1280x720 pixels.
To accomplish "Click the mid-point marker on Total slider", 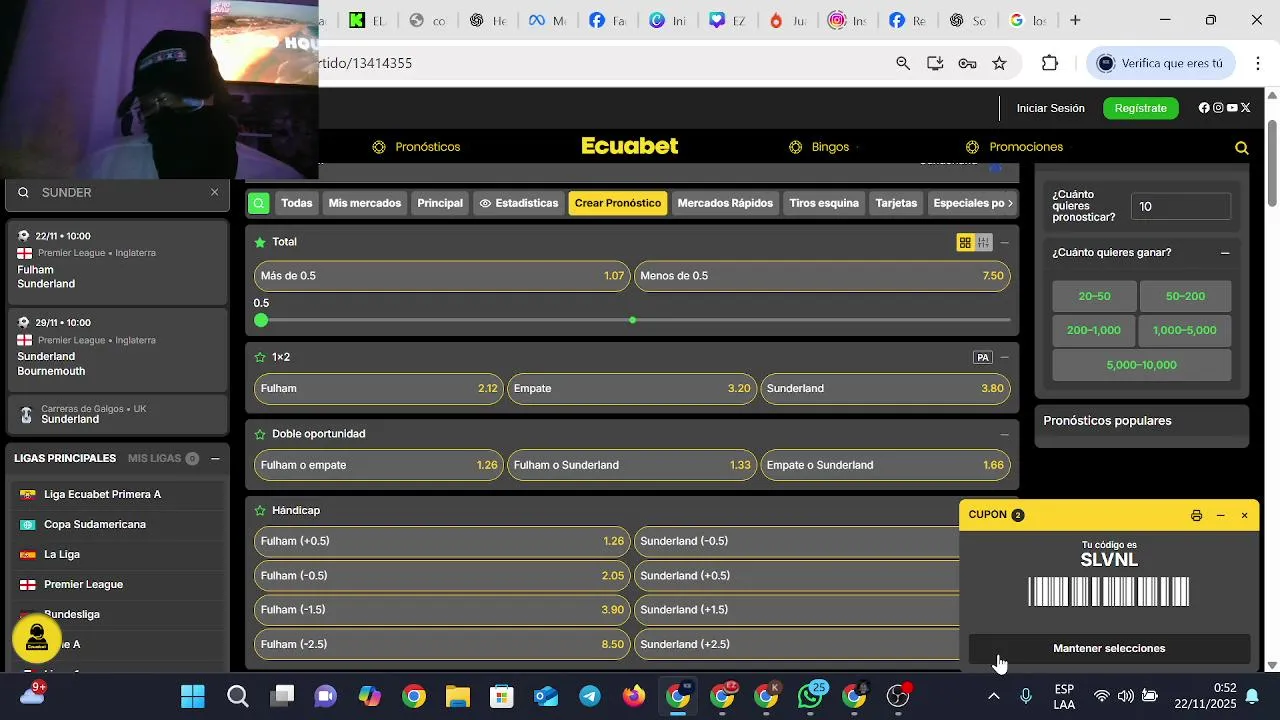I will tap(633, 320).
